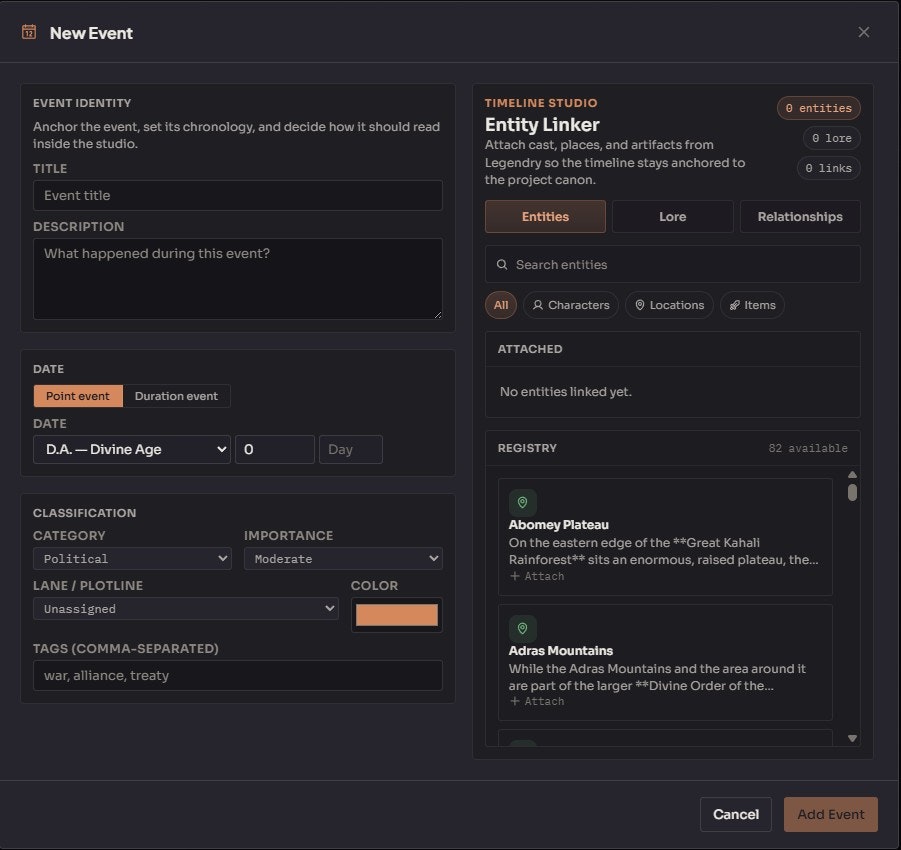Click Adras Mountains location pin icon
Screen dimensions: 901x850
522,629
